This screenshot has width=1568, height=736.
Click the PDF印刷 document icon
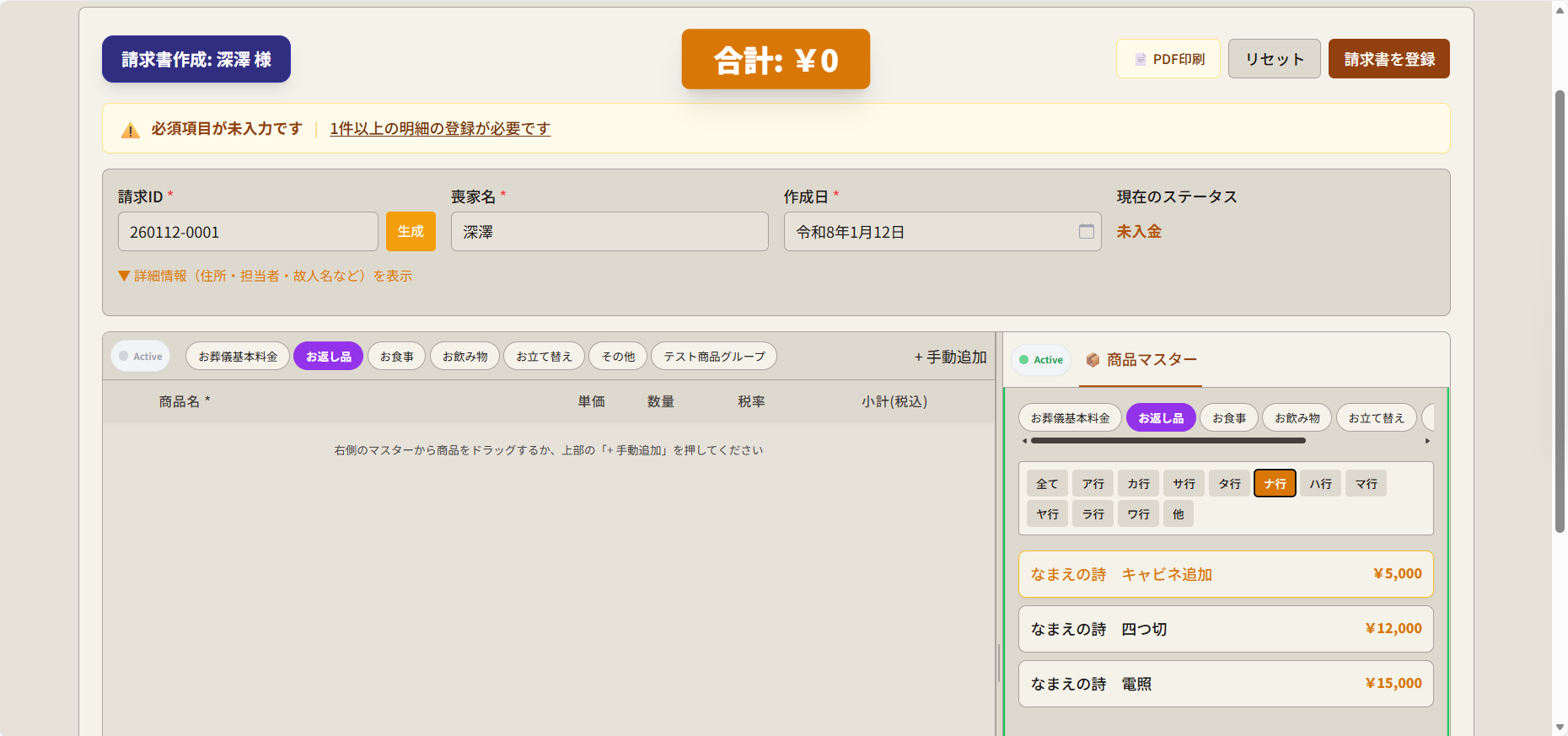[x=1140, y=60]
